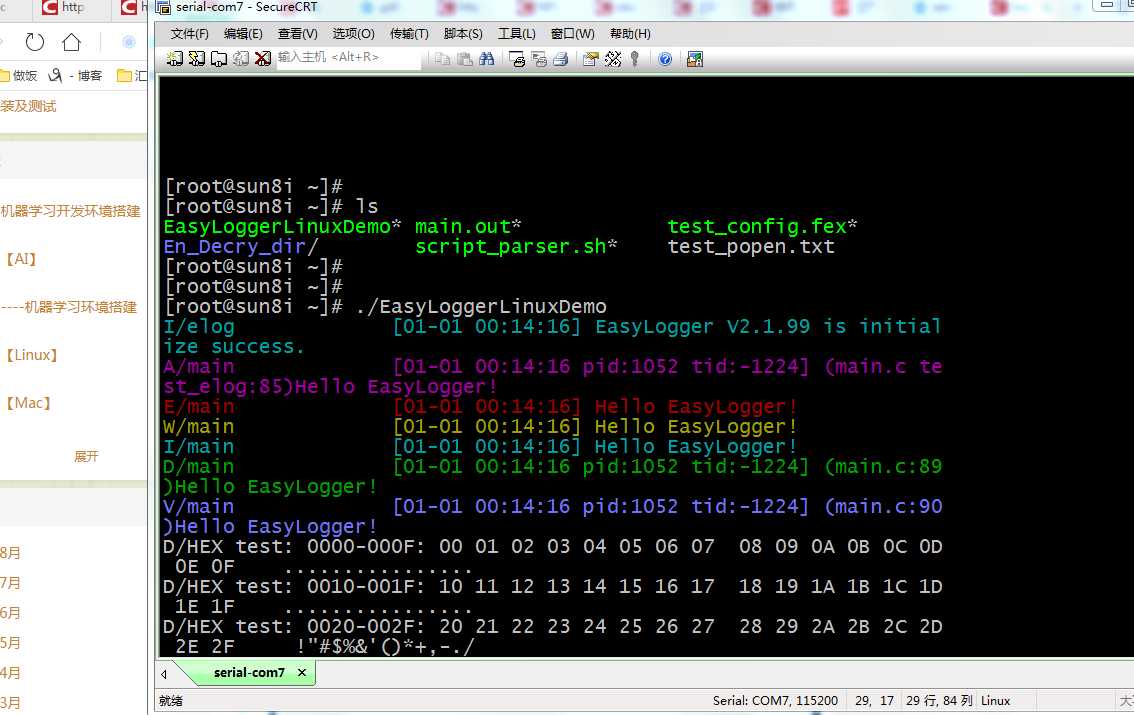The height and width of the screenshot is (715, 1134).
Task: Click browser home icon
Action: [71, 42]
